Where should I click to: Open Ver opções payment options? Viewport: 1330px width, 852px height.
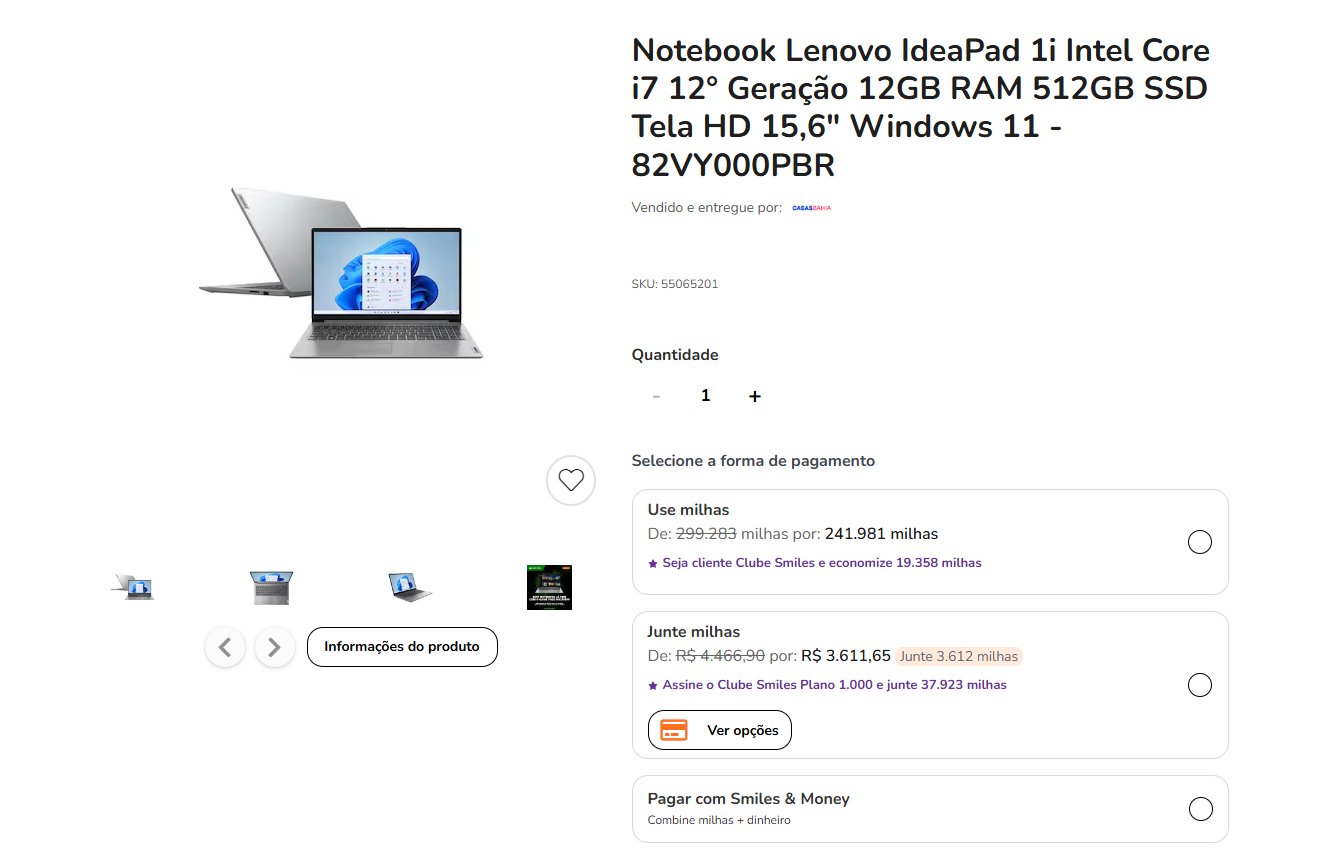[x=720, y=730]
